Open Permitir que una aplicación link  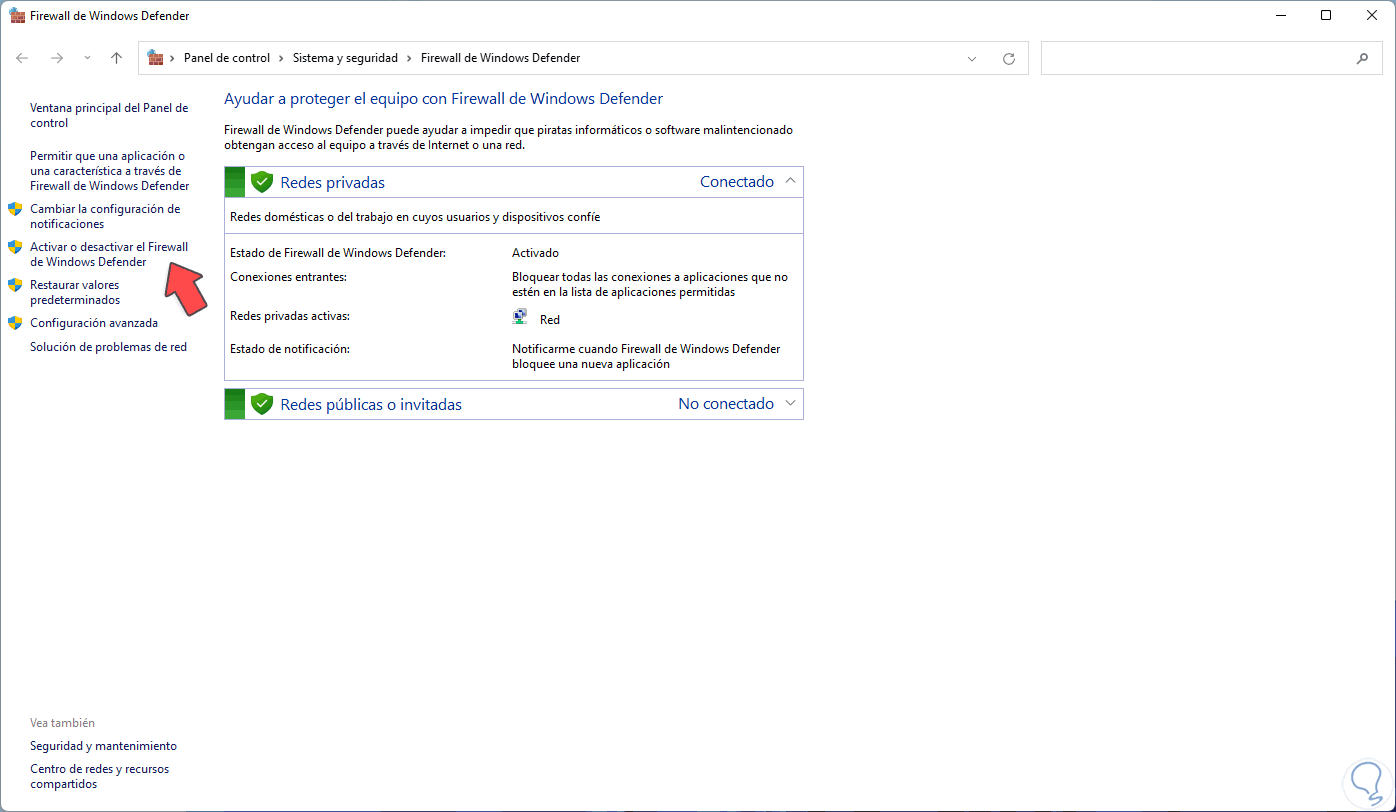(109, 171)
